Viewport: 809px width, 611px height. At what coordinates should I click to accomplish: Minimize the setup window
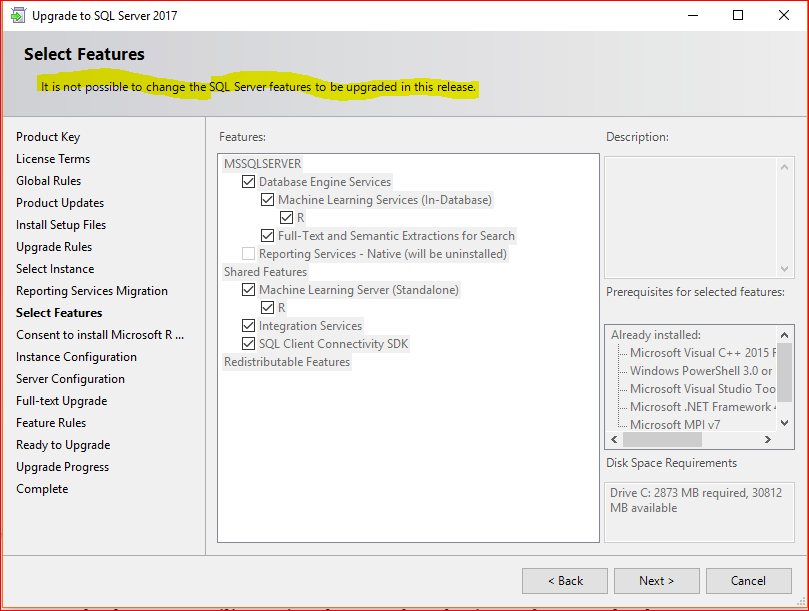pyautogui.click(x=693, y=15)
